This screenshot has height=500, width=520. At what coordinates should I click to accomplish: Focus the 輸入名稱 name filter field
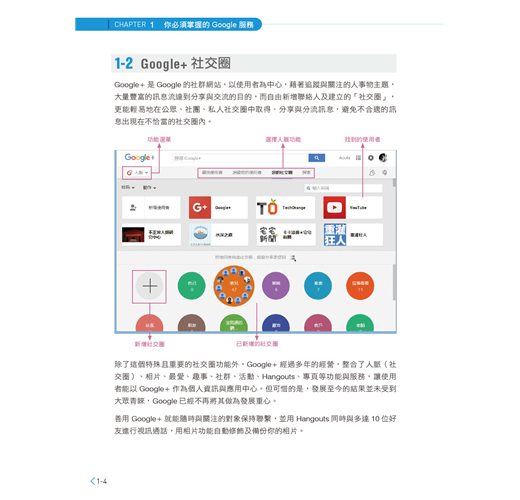pyautogui.click(x=344, y=188)
